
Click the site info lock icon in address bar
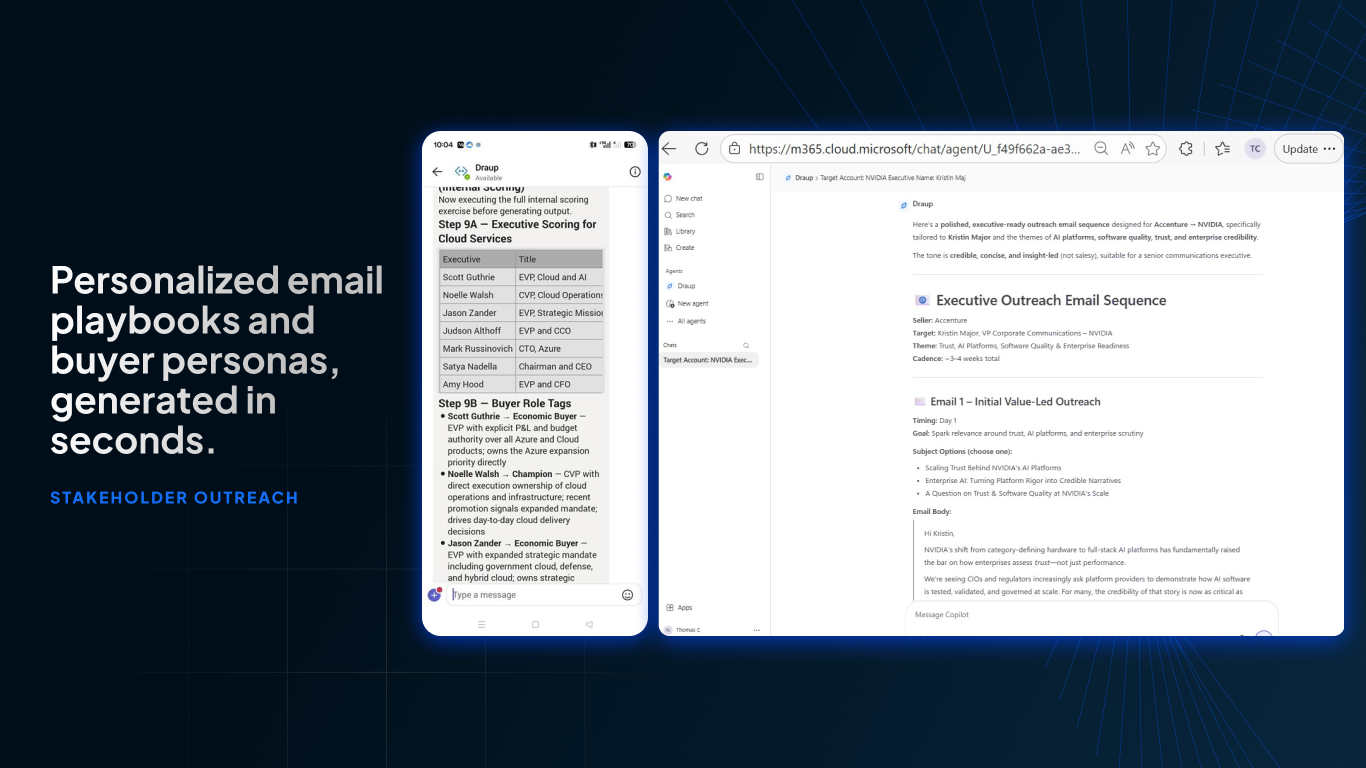(x=734, y=149)
